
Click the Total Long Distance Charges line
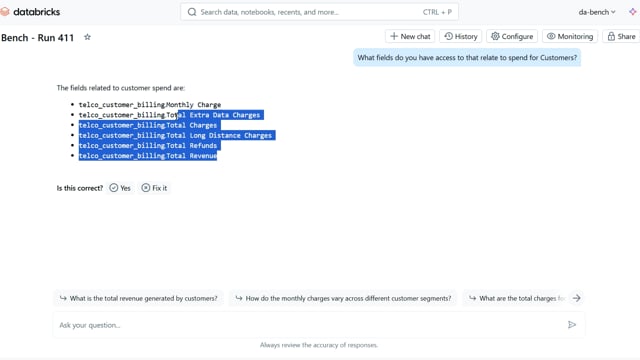coord(175,136)
